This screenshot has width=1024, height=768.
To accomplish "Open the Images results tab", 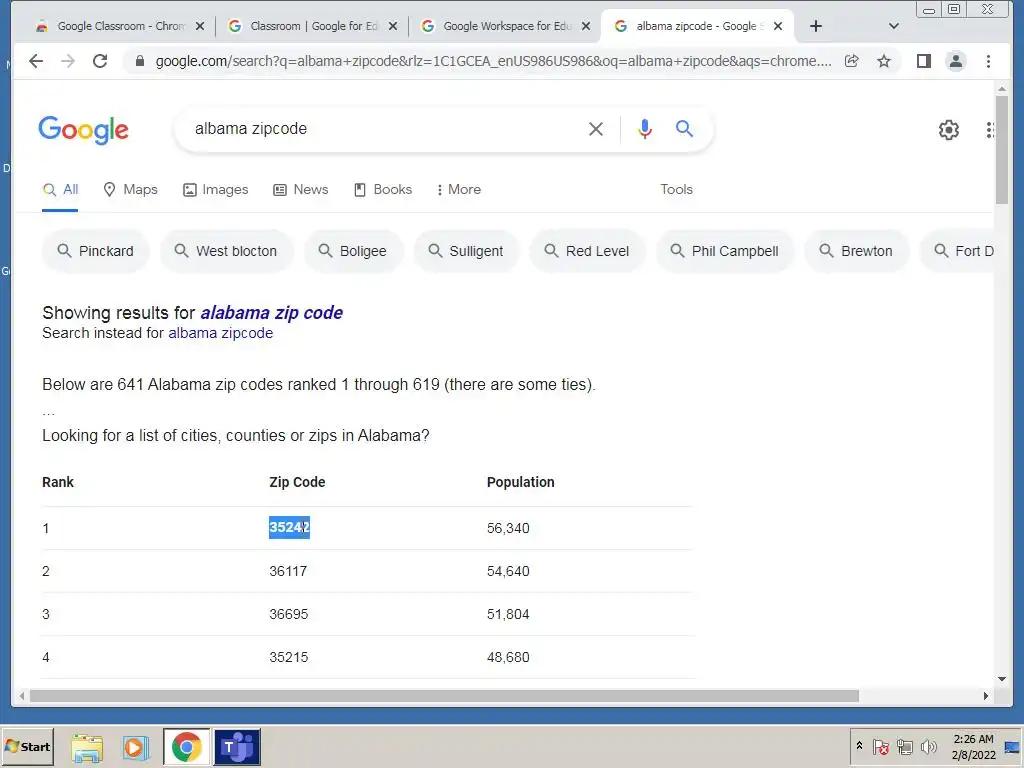I will pos(216,189).
